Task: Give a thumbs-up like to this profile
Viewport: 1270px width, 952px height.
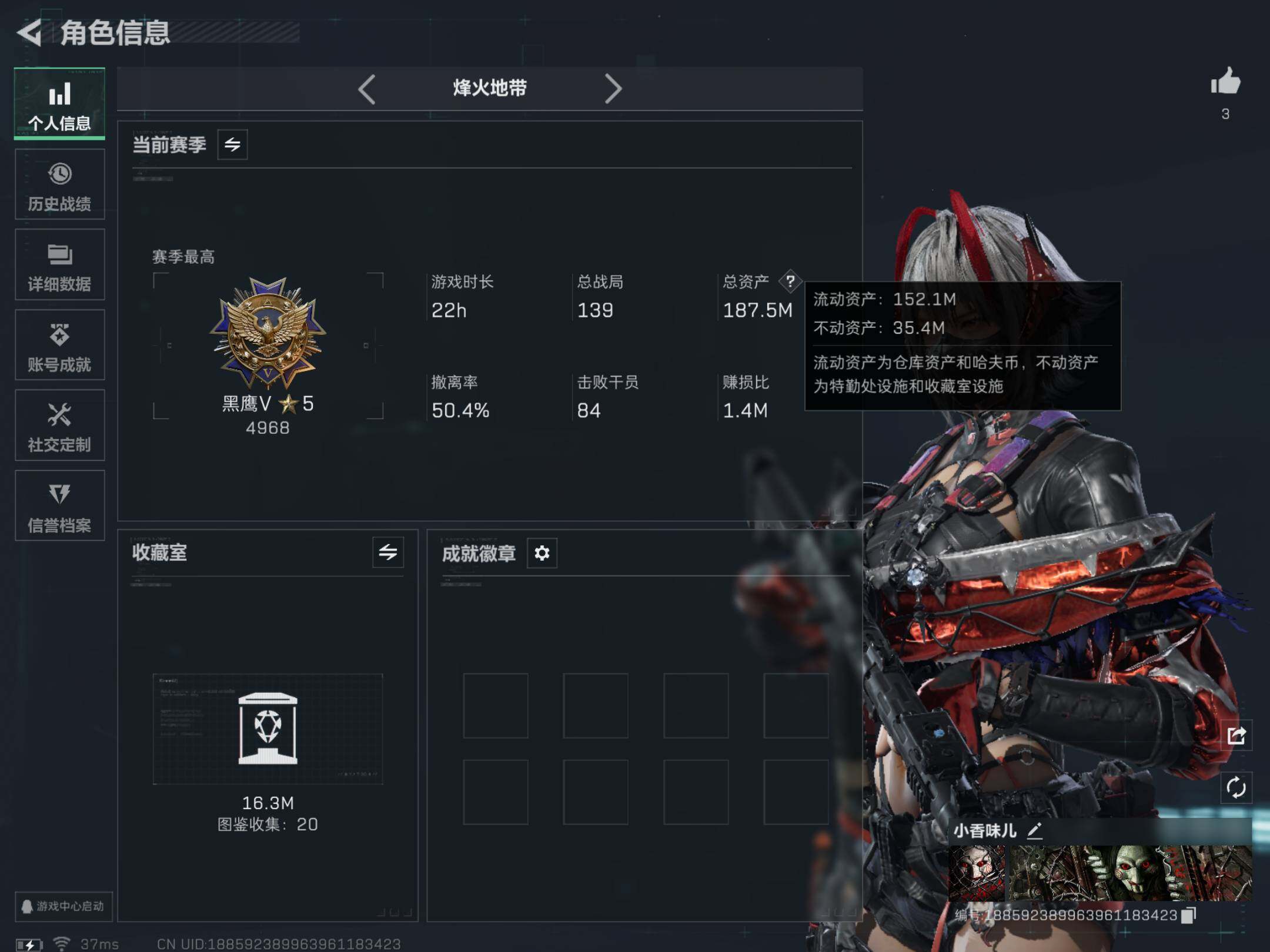Action: coord(1225,81)
